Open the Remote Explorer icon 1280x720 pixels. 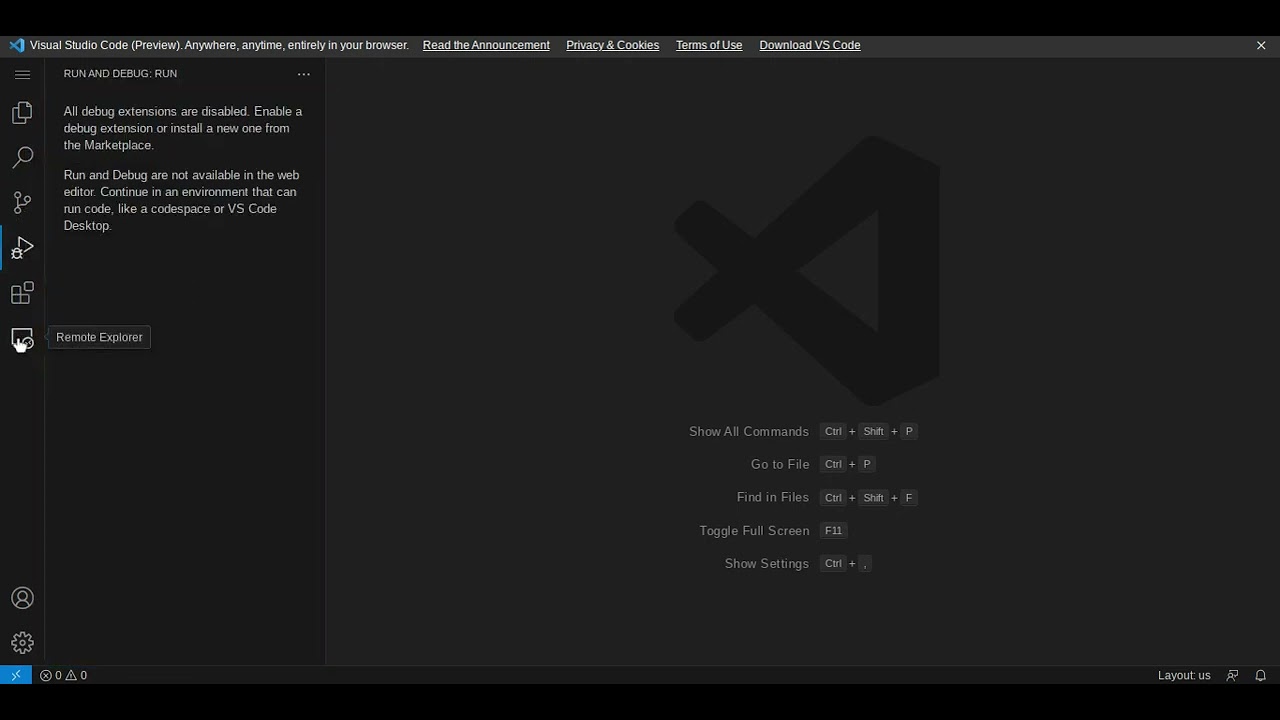[x=22, y=340]
